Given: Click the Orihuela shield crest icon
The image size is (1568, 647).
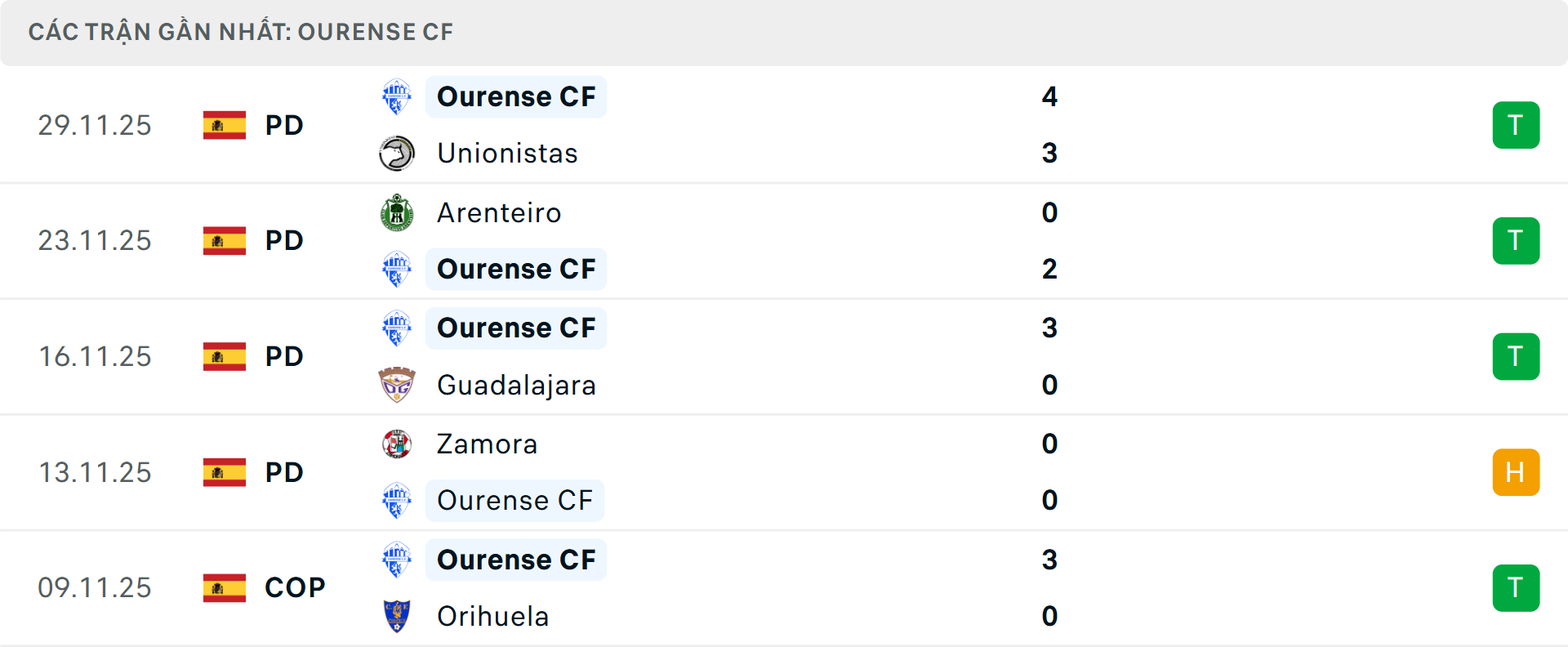Looking at the screenshot, I should [x=397, y=616].
